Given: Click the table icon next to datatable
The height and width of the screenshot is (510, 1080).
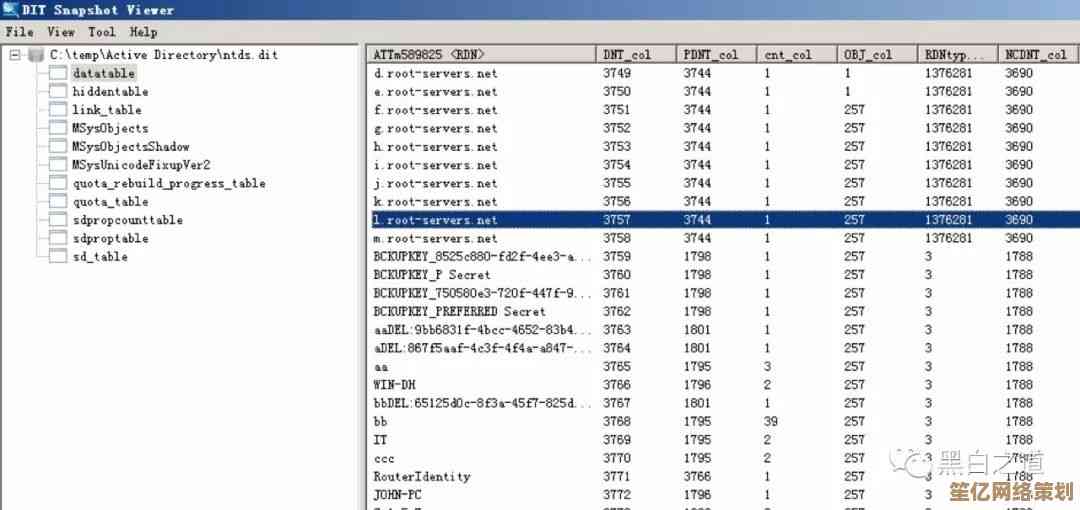Looking at the screenshot, I should tap(57, 73).
